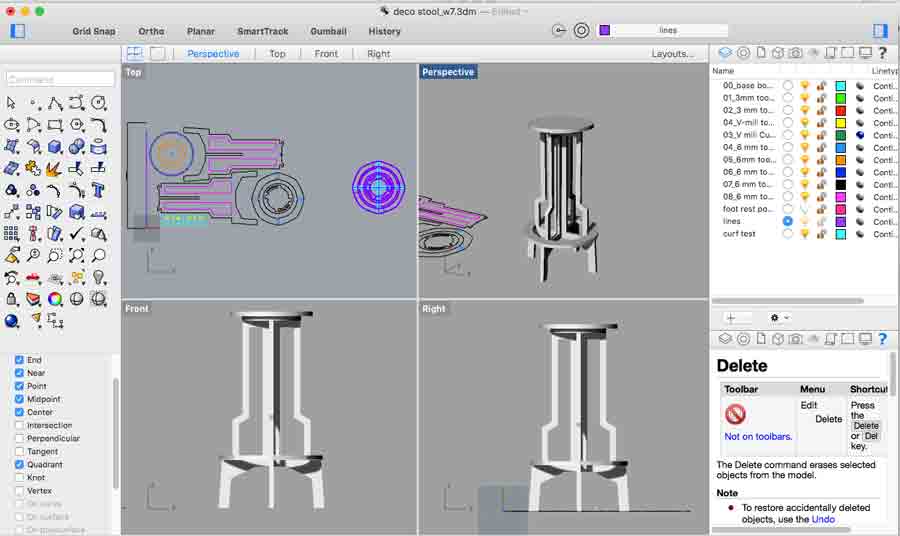900x536 pixels.
Task: Click the Help question mark icon
Action: point(882,53)
